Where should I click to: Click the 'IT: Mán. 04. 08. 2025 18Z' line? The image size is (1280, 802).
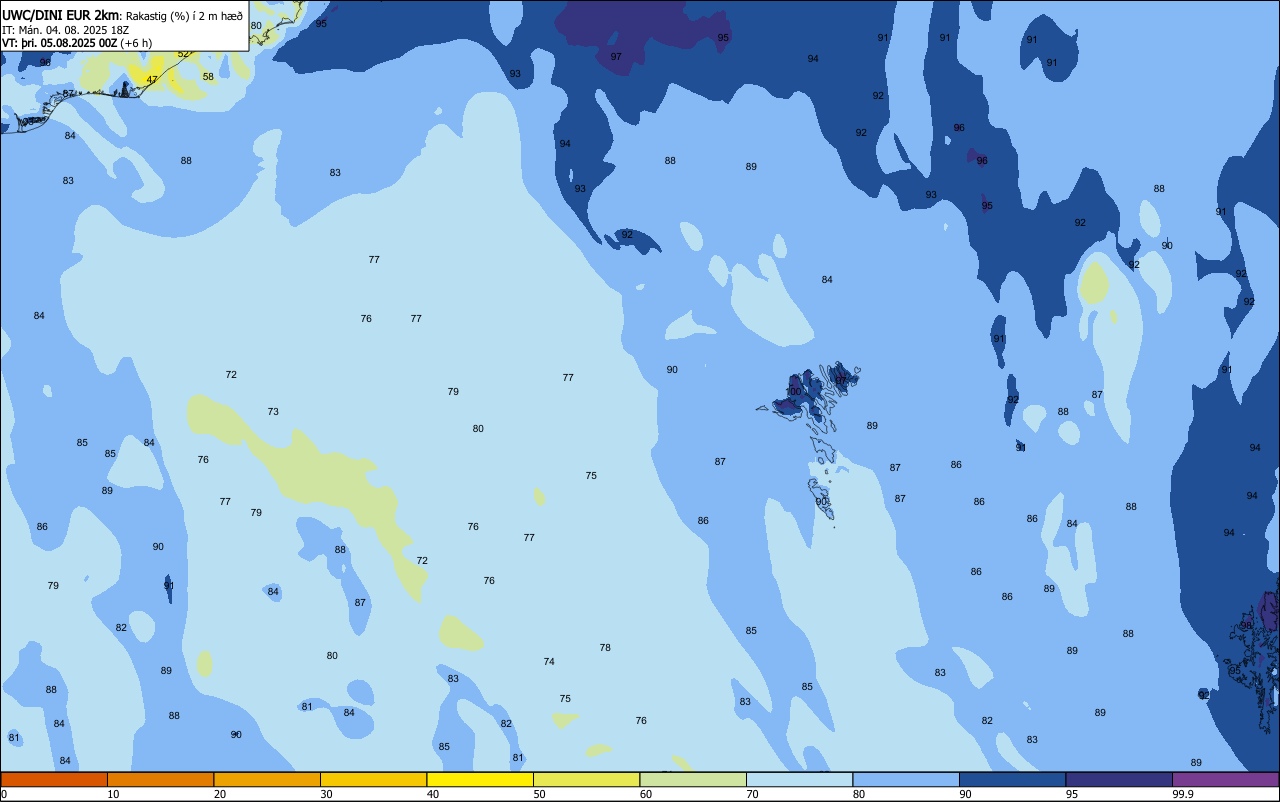(65, 29)
